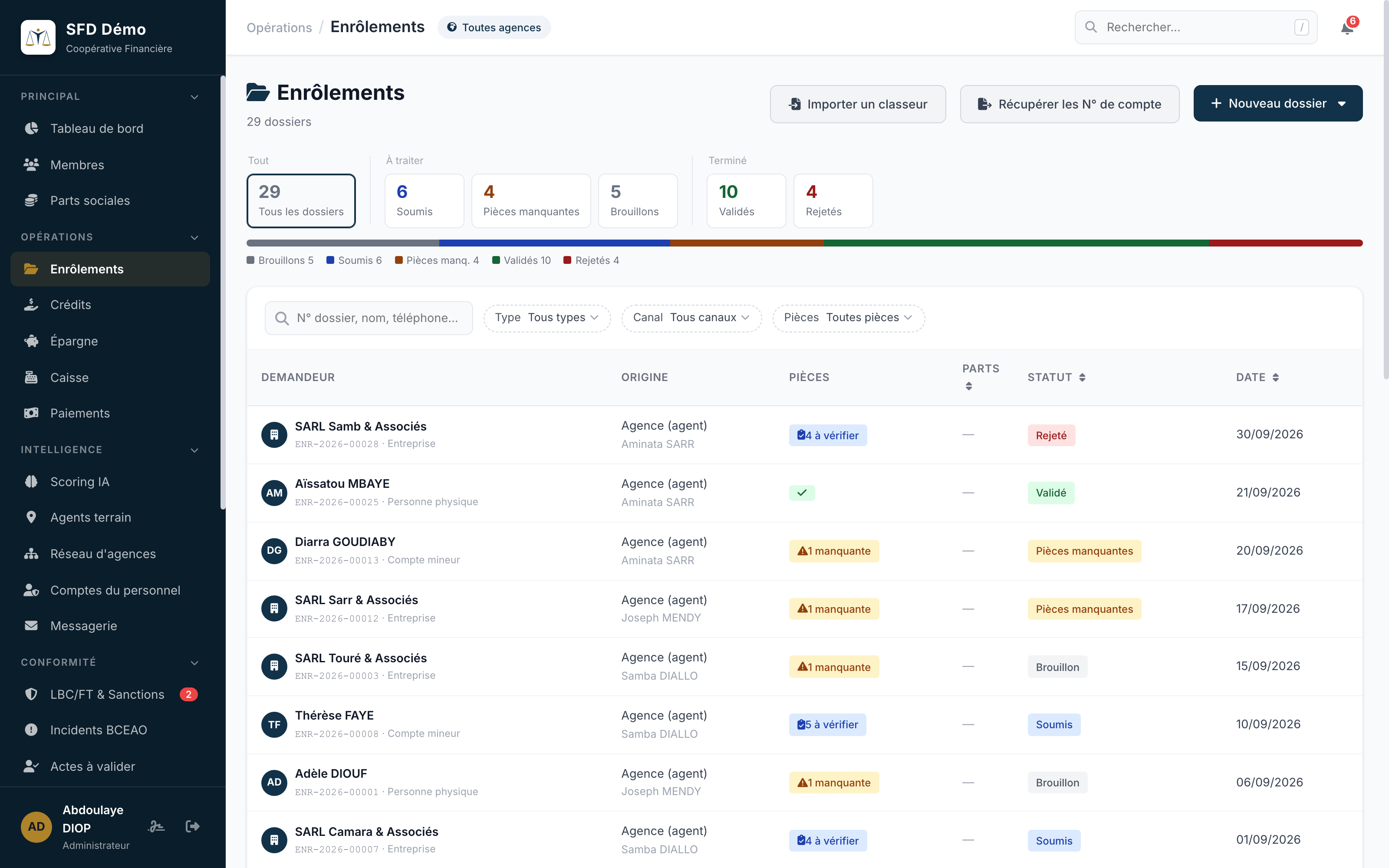This screenshot has height=868, width=1389.
Task: Open Scoring IA
Action: pos(110,482)
